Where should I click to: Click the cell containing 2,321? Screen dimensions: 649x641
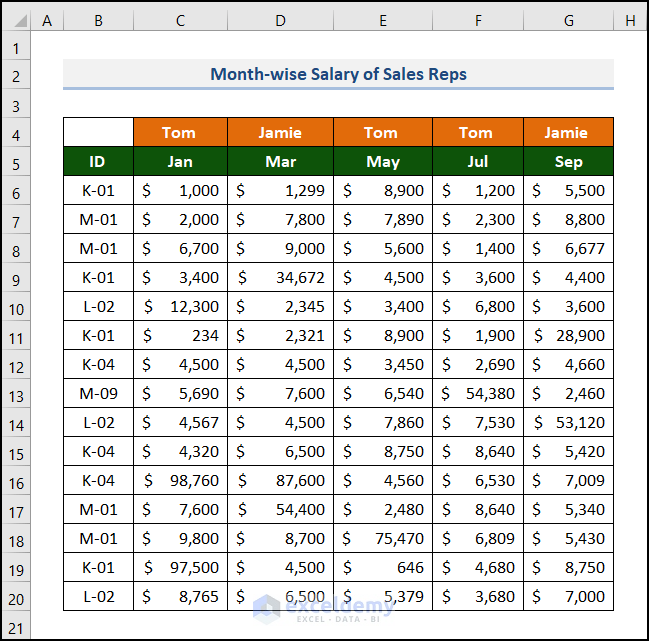[280, 335]
